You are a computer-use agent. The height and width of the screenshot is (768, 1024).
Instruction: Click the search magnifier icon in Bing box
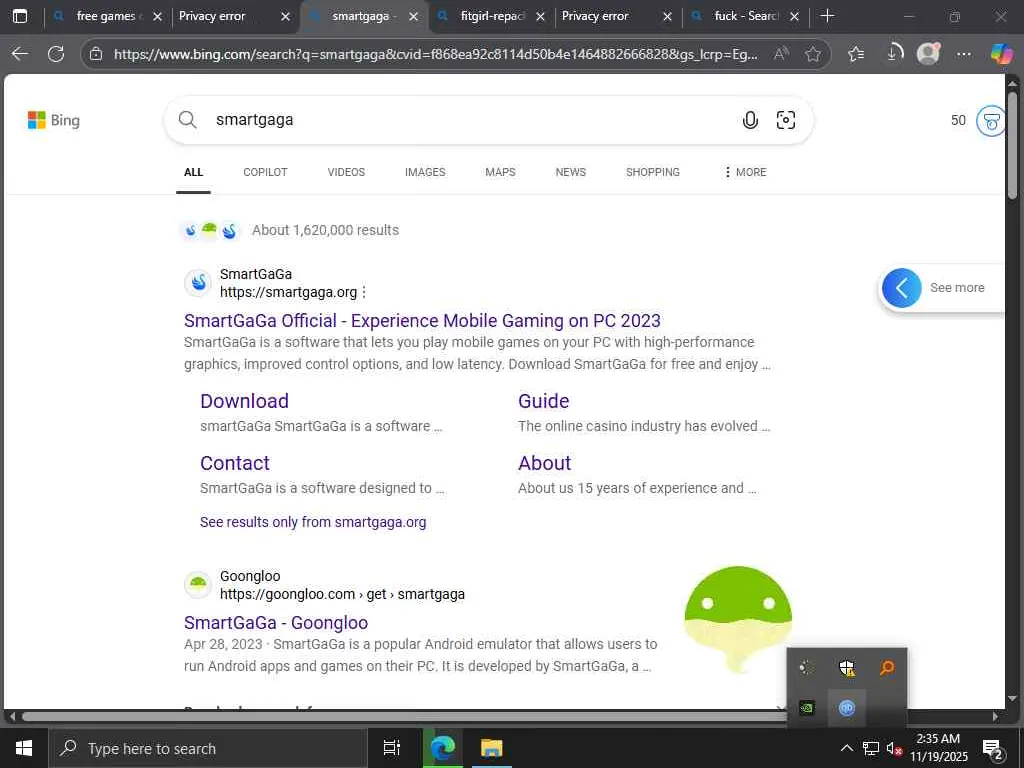click(187, 120)
